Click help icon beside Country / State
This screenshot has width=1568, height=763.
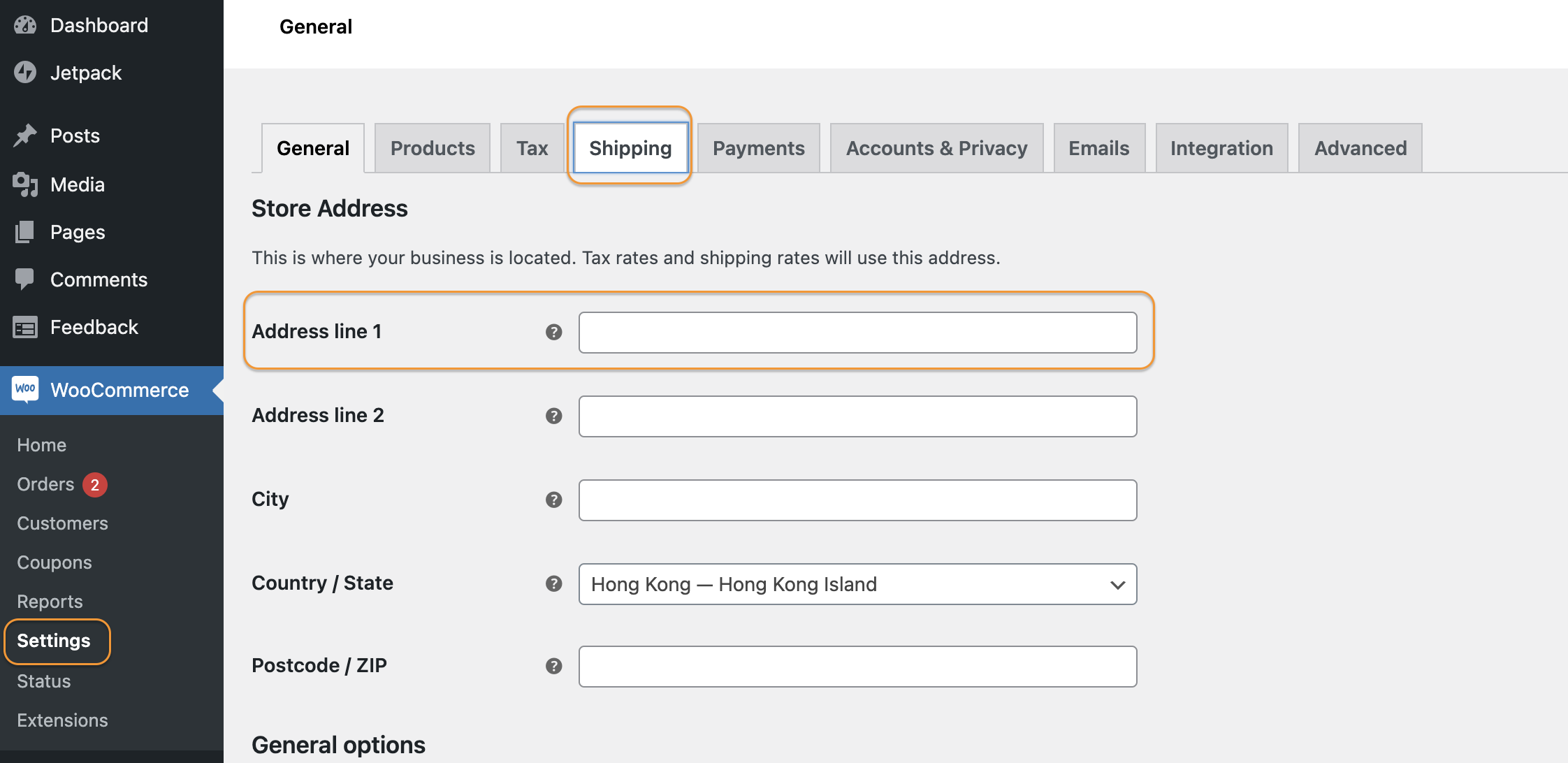click(x=554, y=583)
